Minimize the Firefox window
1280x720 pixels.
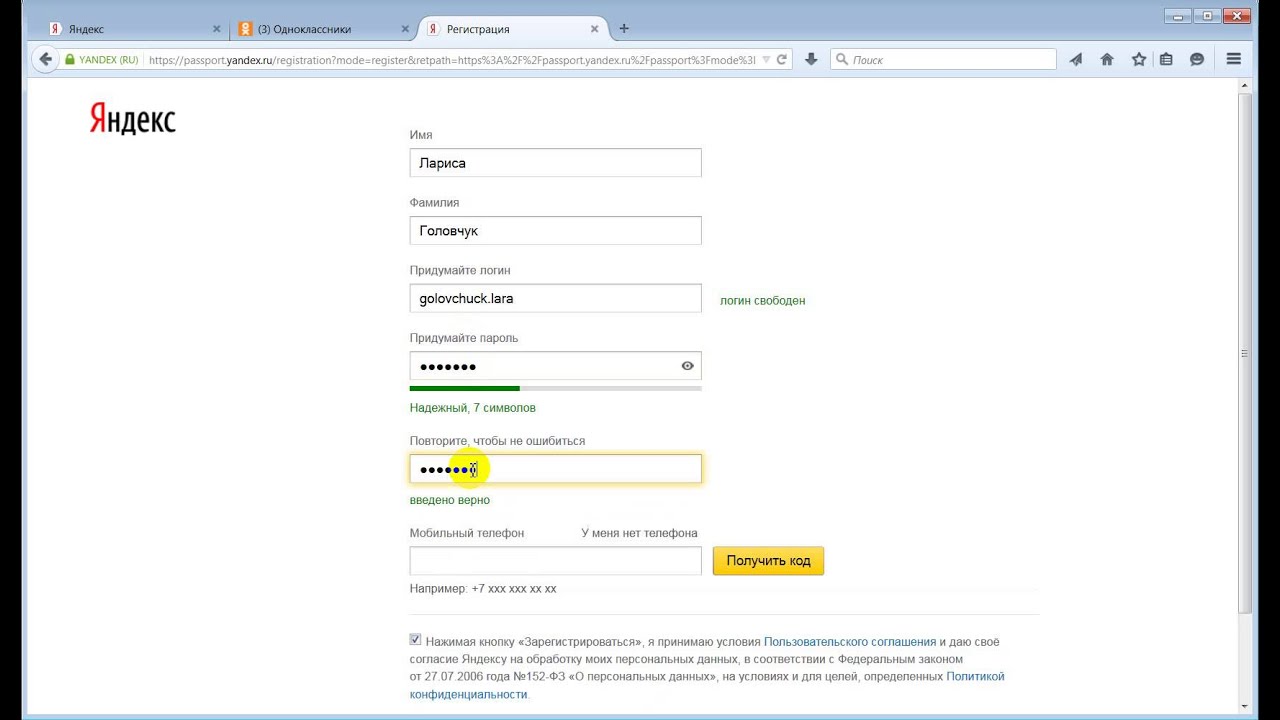(1178, 15)
